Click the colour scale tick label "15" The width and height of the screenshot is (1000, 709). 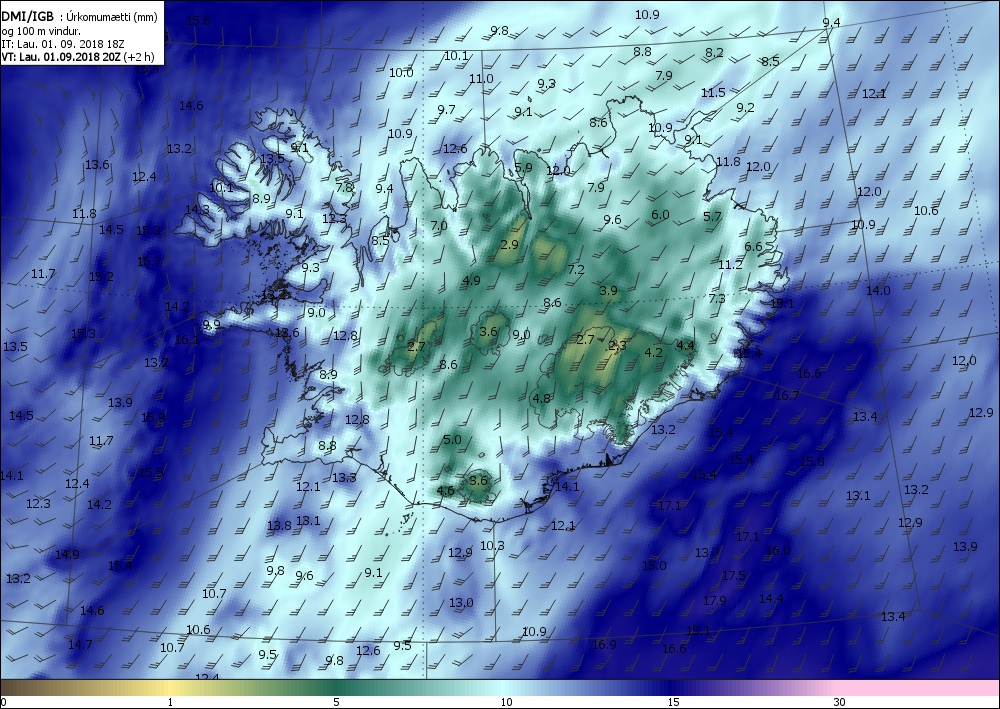[673, 702]
